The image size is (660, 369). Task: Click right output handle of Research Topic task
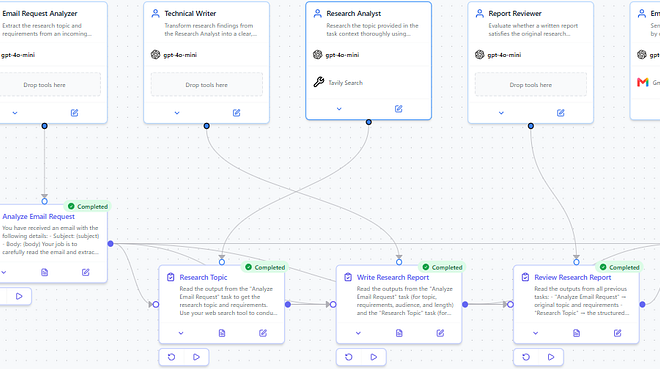288,304
